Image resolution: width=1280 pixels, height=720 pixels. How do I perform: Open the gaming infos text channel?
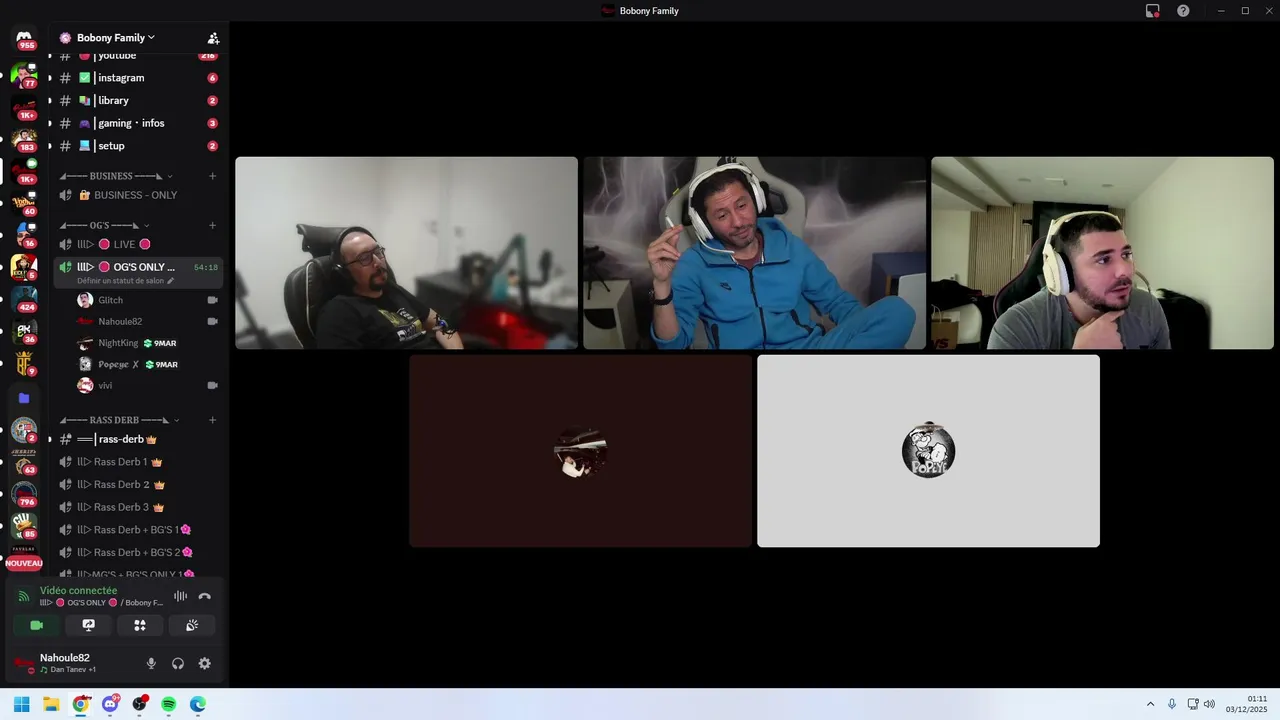pyautogui.click(x=138, y=123)
